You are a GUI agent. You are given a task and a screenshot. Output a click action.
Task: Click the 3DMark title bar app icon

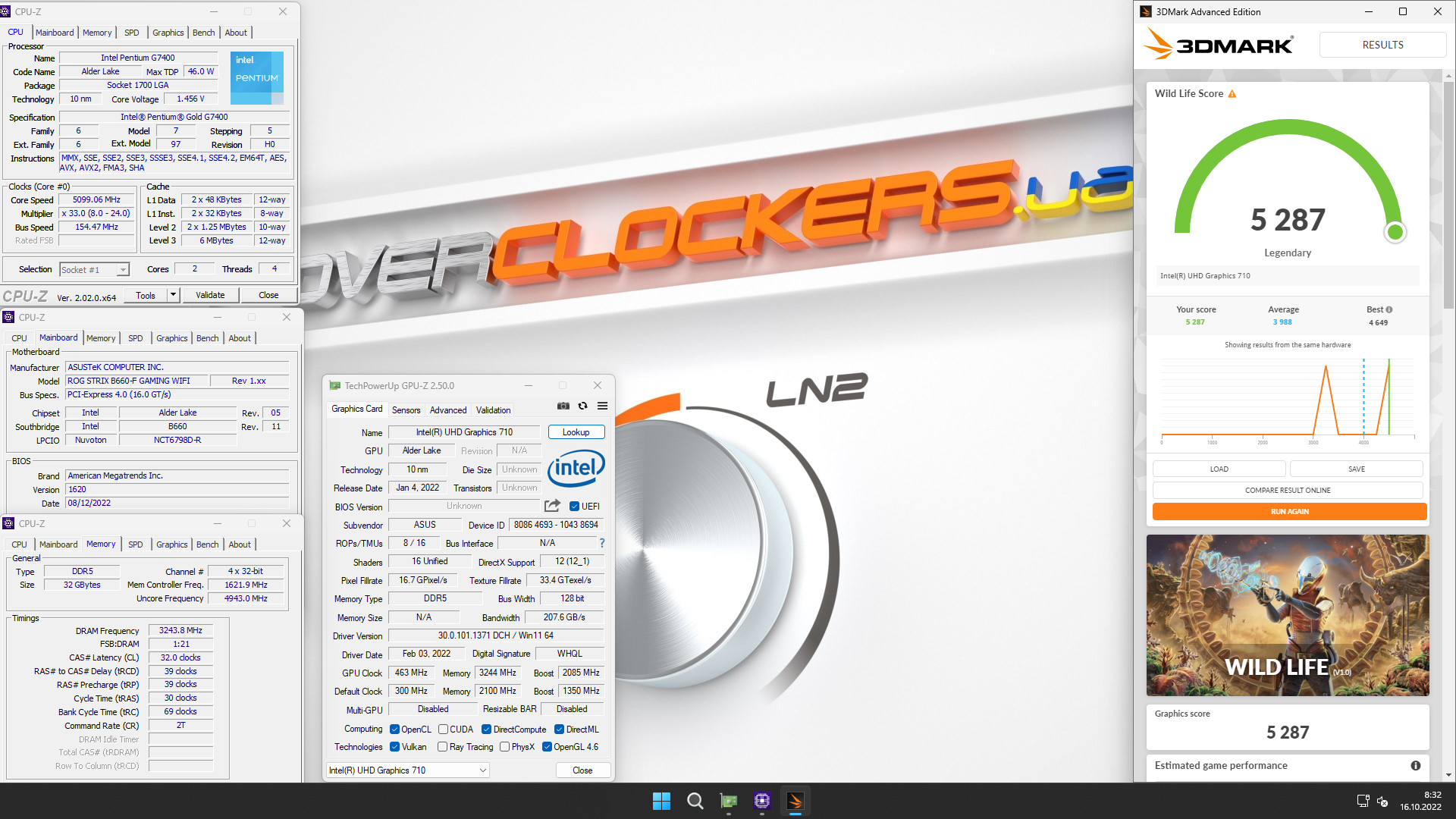[1147, 11]
